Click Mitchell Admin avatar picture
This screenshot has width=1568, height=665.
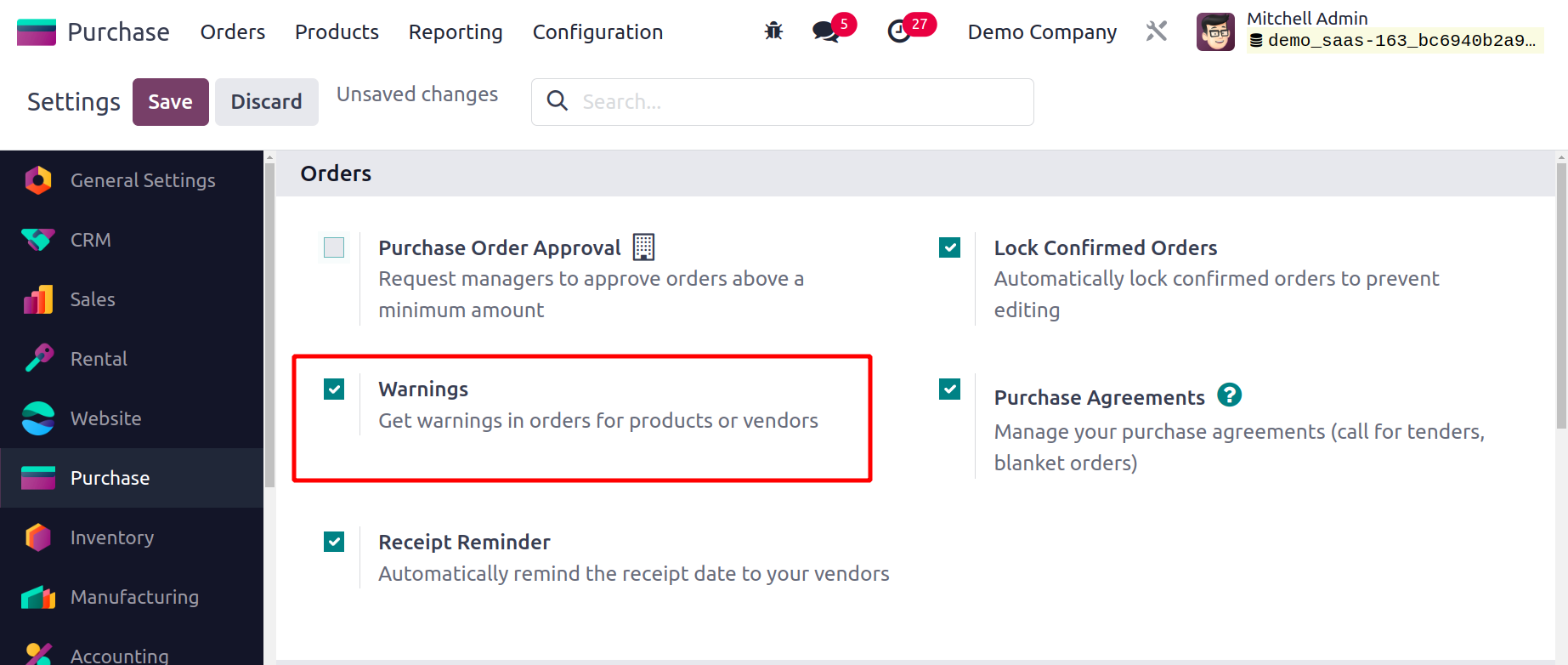[1215, 32]
